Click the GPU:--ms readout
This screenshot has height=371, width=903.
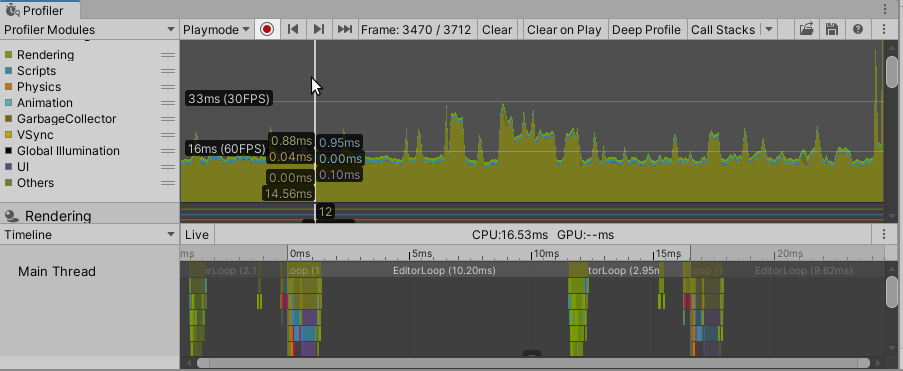(x=585, y=234)
